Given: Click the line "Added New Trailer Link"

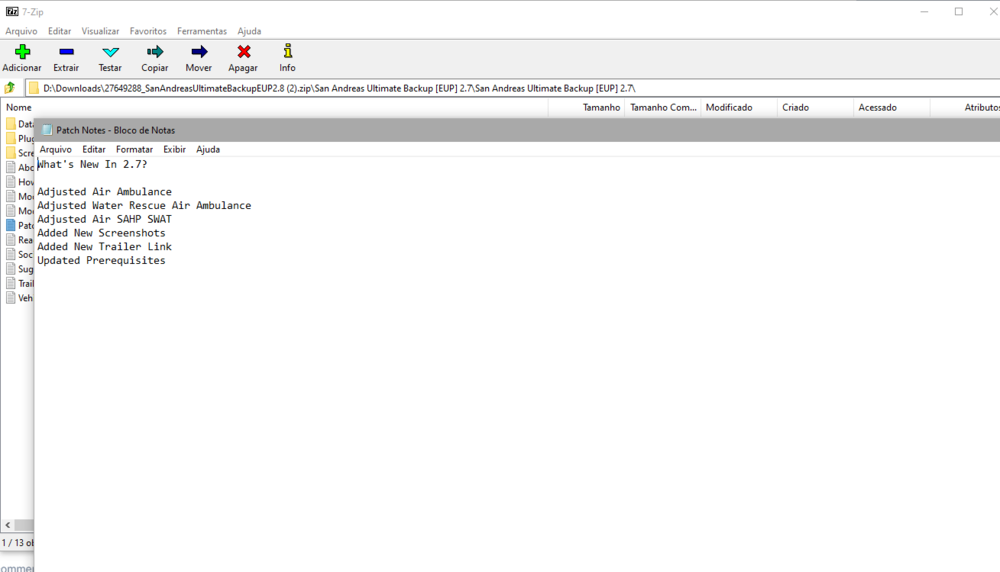Looking at the screenshot, I should click(105, 246).
